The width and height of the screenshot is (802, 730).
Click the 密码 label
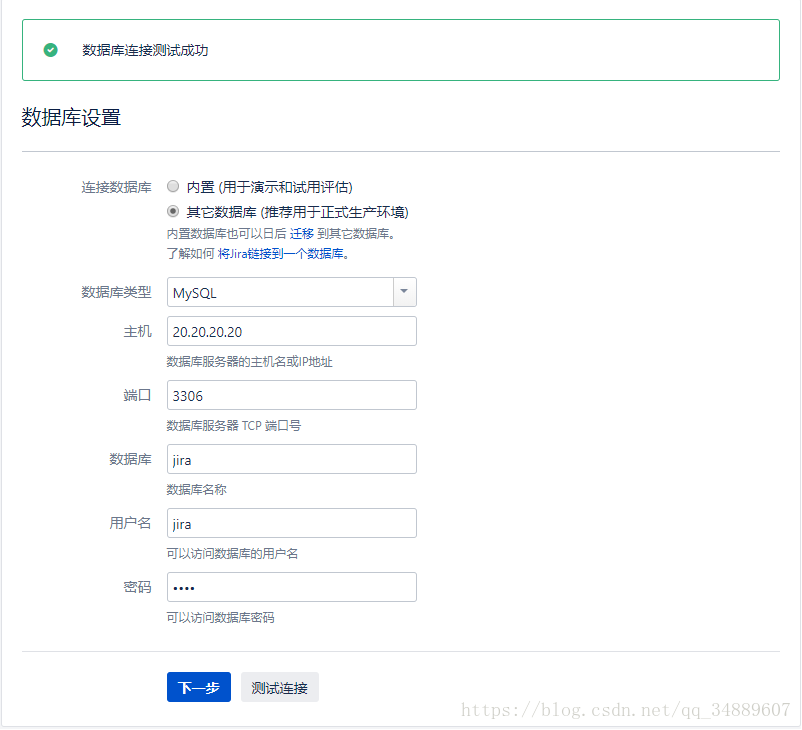pyautogui.click(x=138, y=587)
